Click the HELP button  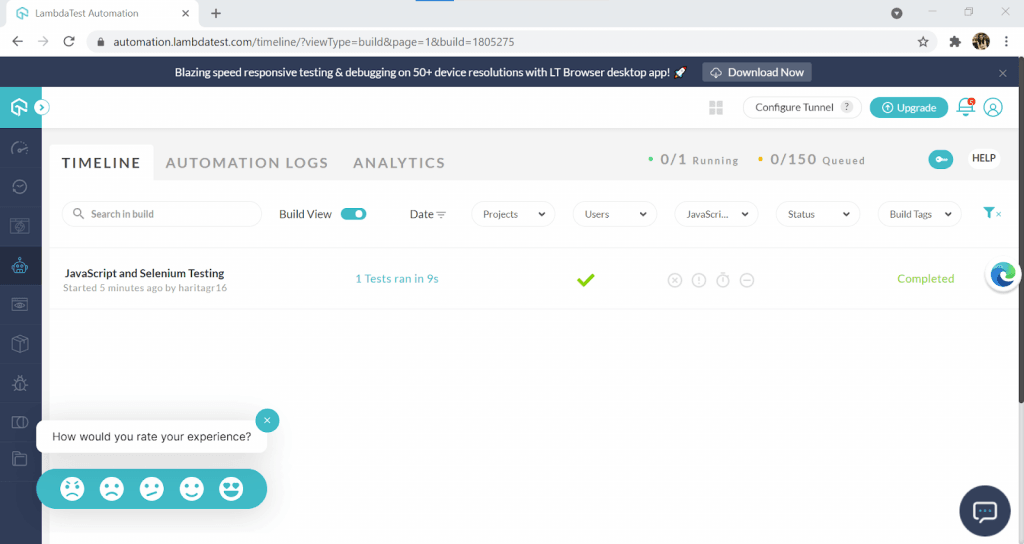984,159
